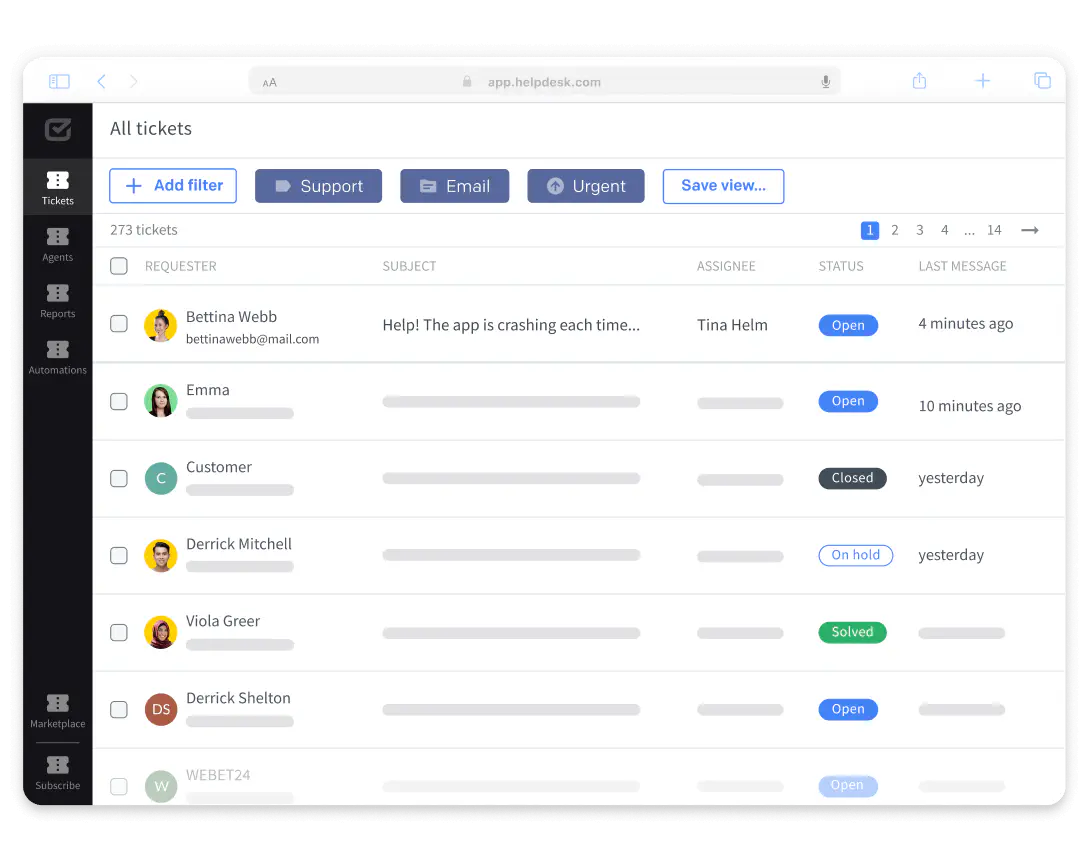
Task: Sort by STATUS column header
Action: point(841,266)
